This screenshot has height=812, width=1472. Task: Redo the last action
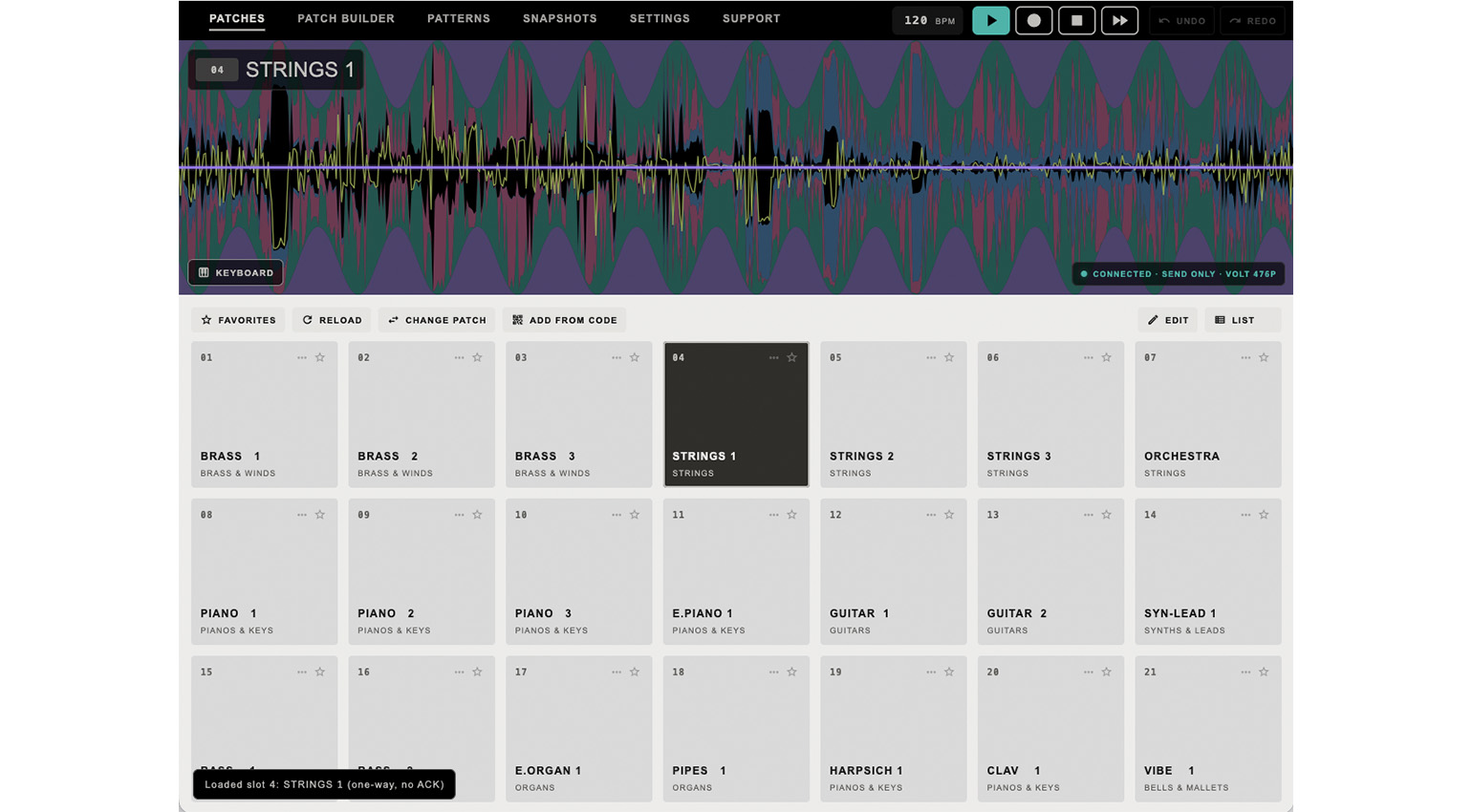coord(1252,20)
